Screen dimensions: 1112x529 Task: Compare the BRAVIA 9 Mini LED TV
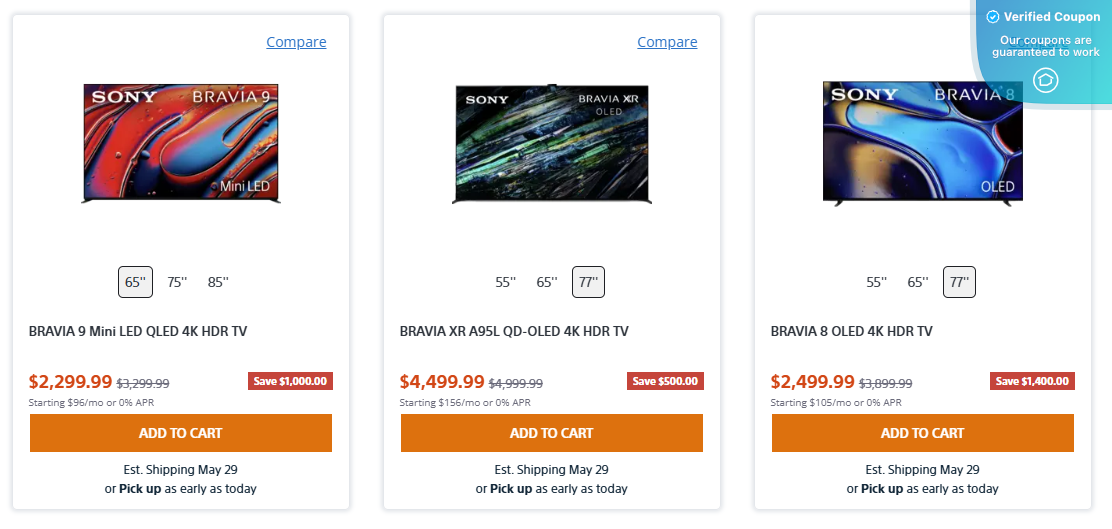[296, 42]
